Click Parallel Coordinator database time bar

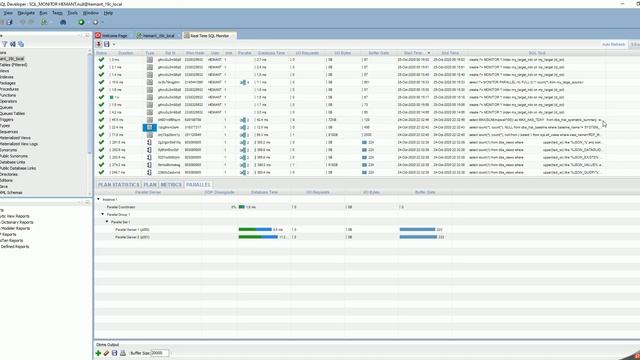tap(242, 207)
